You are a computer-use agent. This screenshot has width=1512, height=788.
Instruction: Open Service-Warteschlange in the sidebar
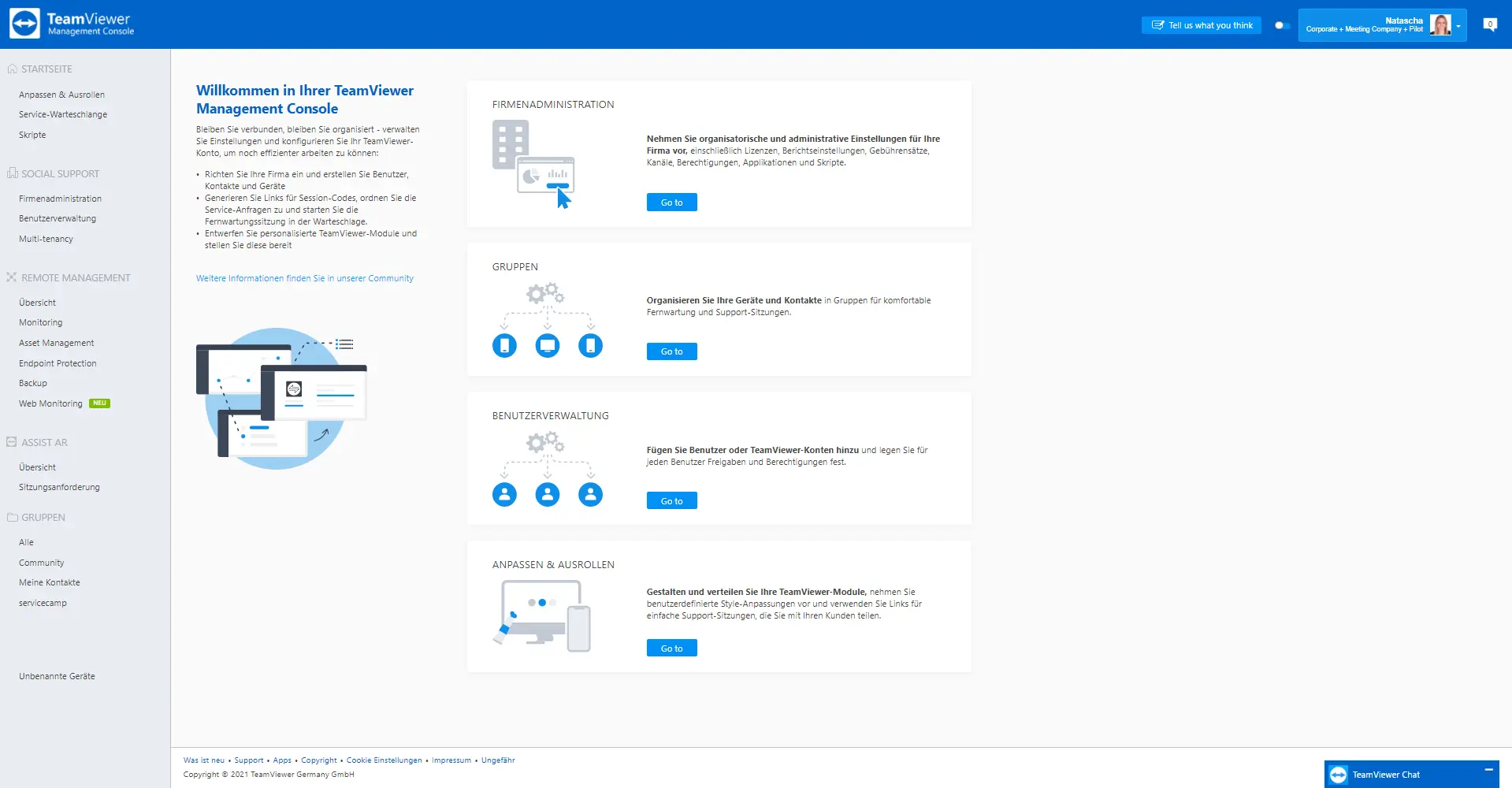63,114
